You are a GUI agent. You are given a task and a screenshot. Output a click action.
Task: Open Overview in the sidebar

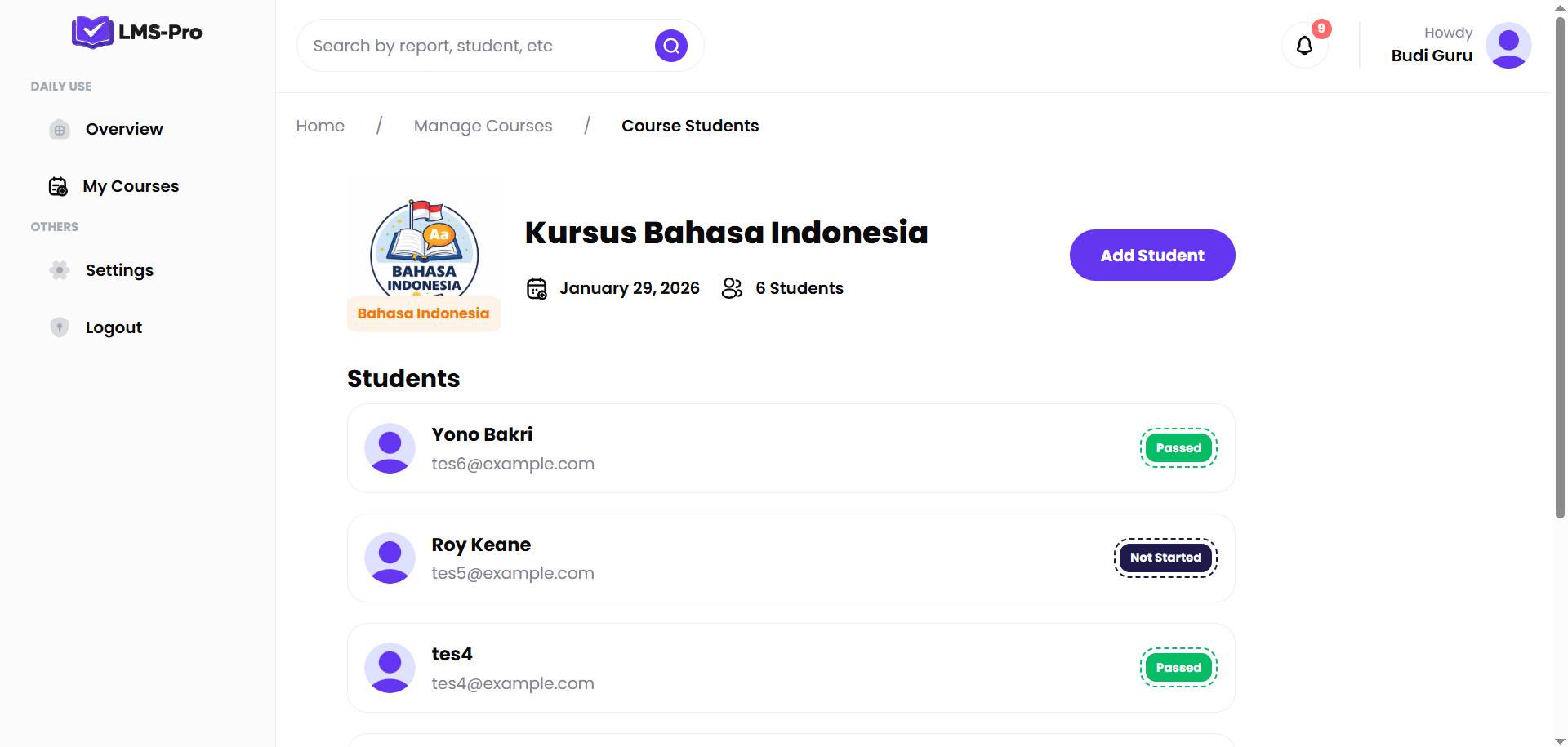124,129
